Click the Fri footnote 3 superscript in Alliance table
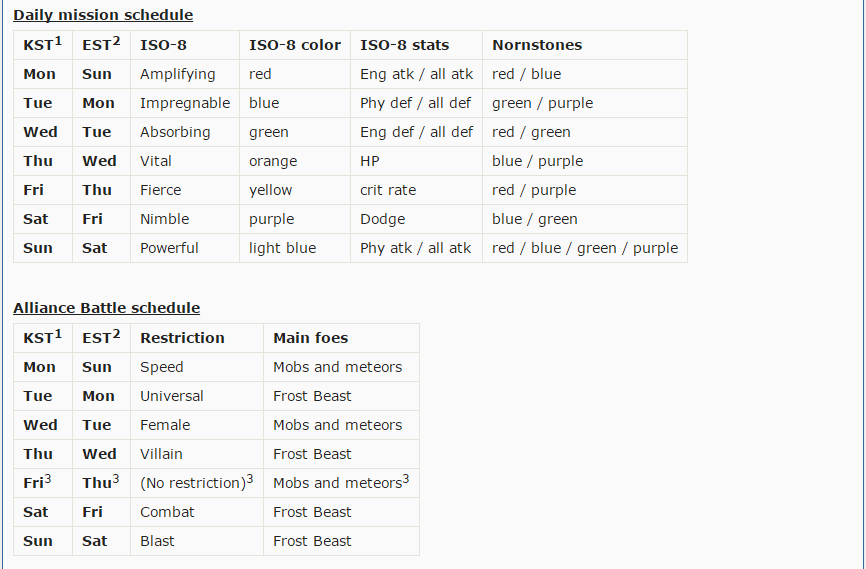866x569 pixels. (48, 479)
